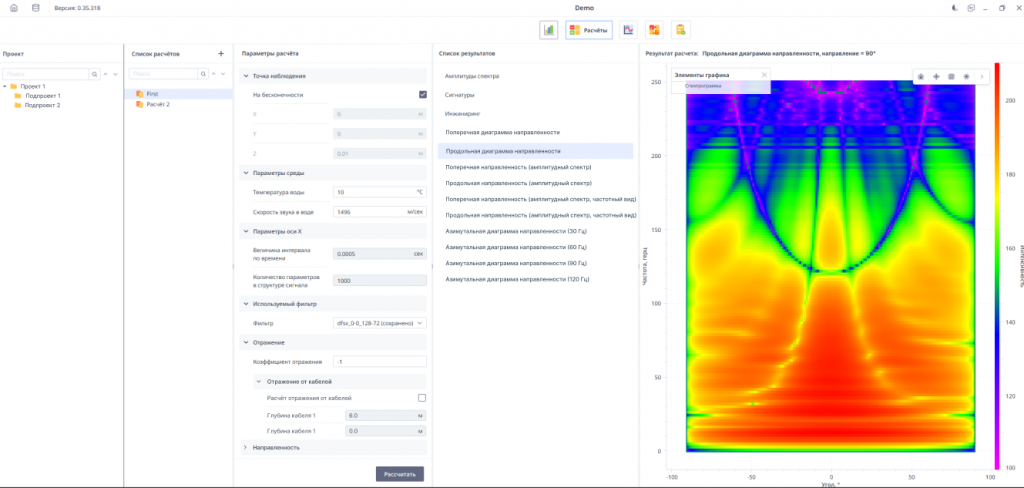Open the orange heatmap toolbar icon
This screenshot has width=1024, height=488.
[654, 29]
